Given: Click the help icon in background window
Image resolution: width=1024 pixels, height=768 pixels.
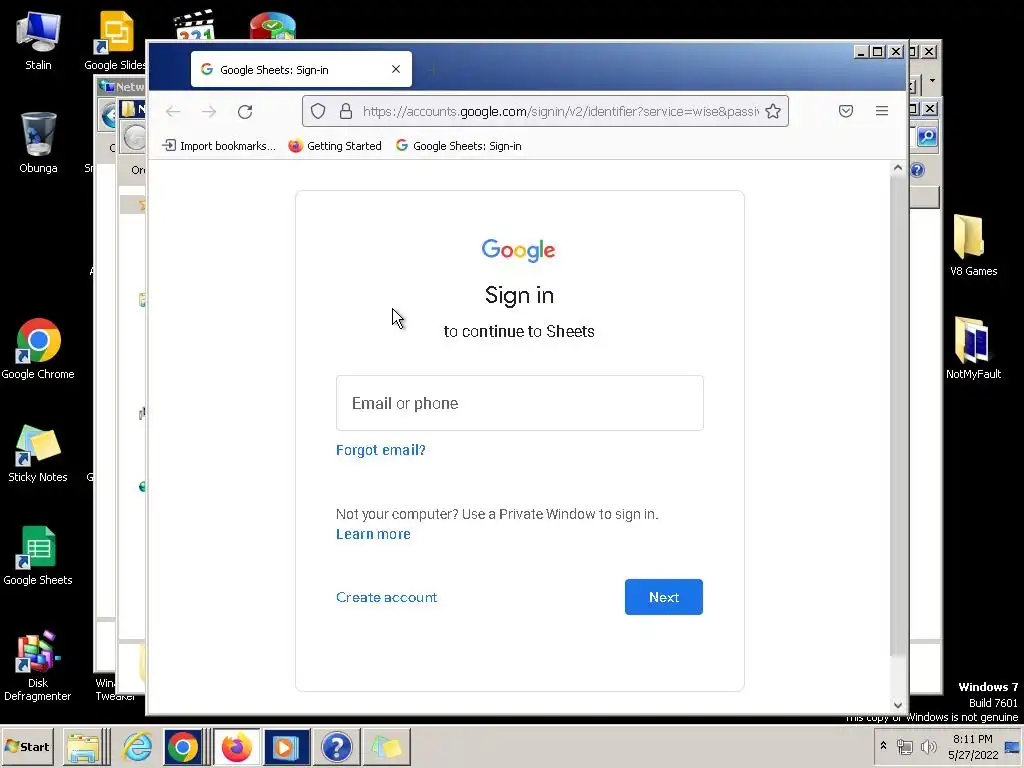Looking at the screenshot, I should pyautogui.click(x=918, y=170).
